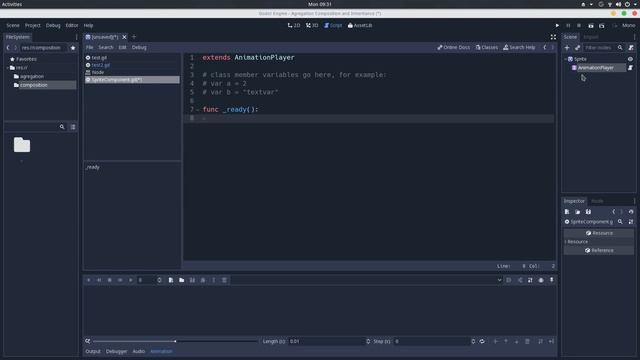
Task: Click the Inspector property search icon
Action: (x=620, y=222)
